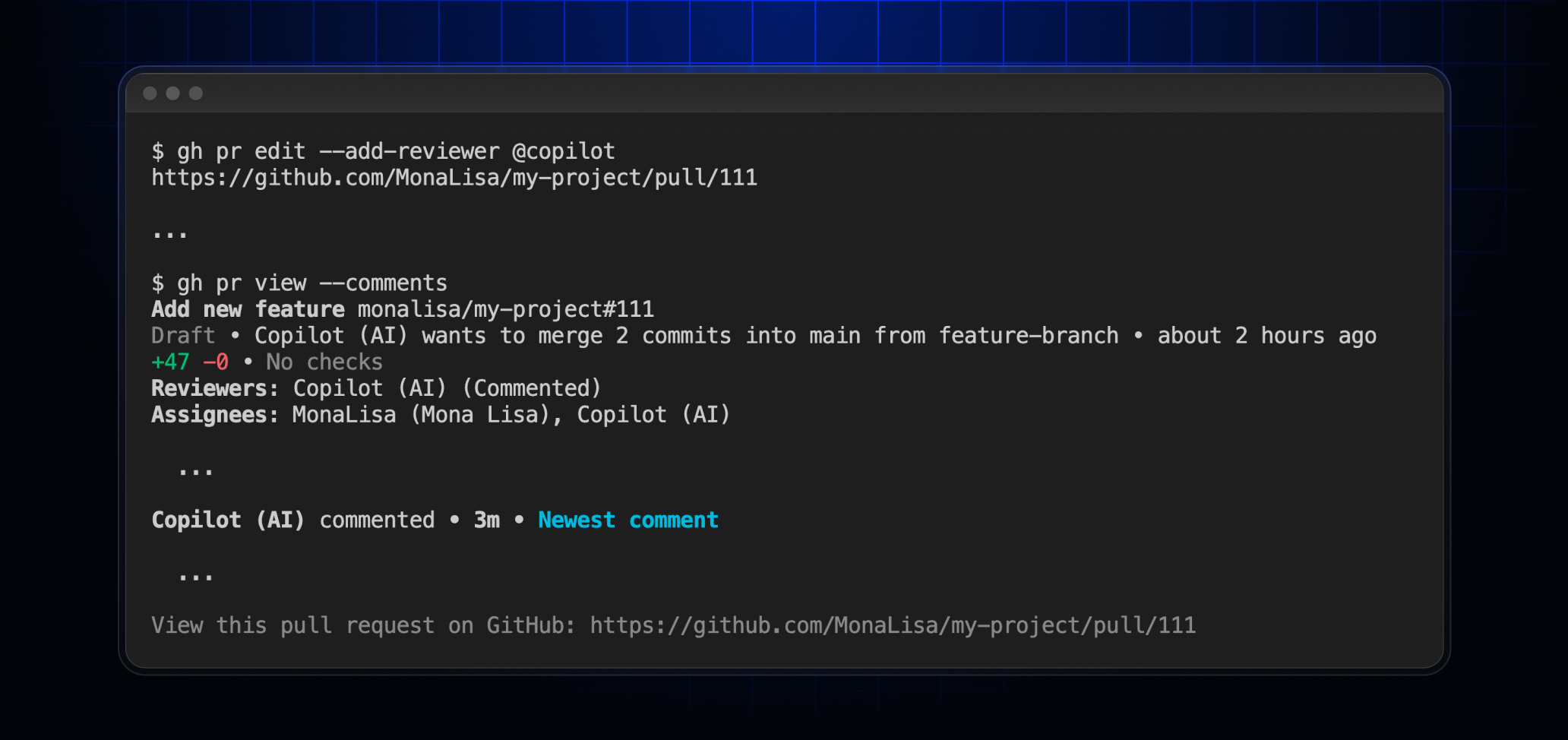Click the "@copilot" argument in the edit command
The image size is (1568, 740).
point(564,151)
